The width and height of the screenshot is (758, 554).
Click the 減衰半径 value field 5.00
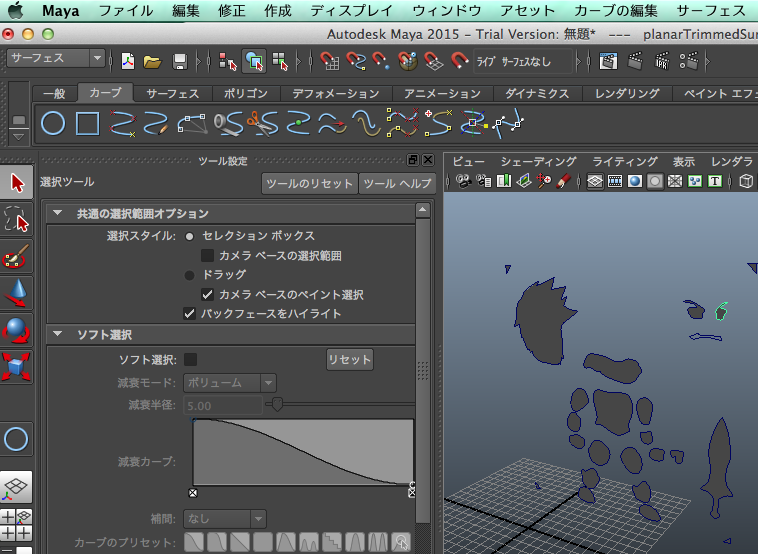tap(223, 406)
